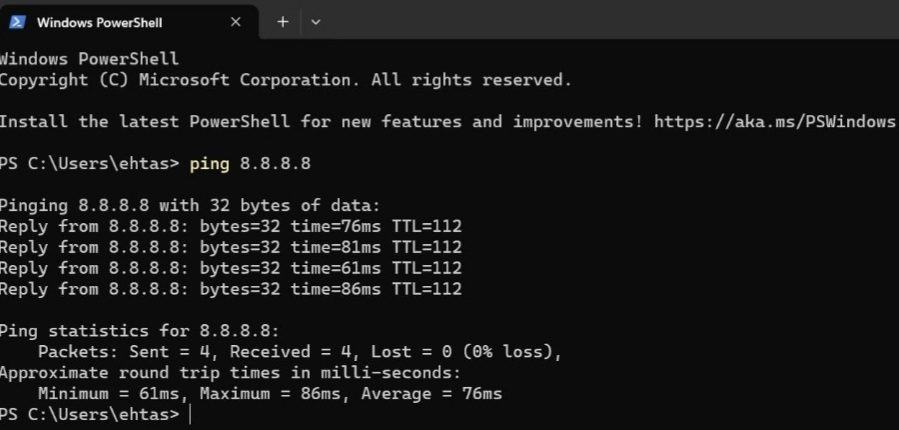Close the Windows PowerShell tab

coord(236,21)
